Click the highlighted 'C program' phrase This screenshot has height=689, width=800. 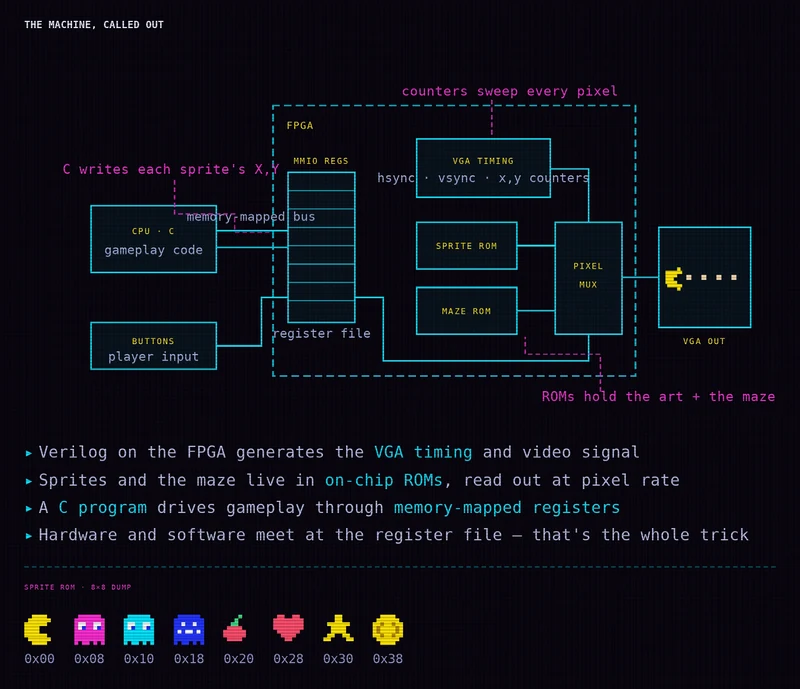pyautogui.click(x=103, y=508)
